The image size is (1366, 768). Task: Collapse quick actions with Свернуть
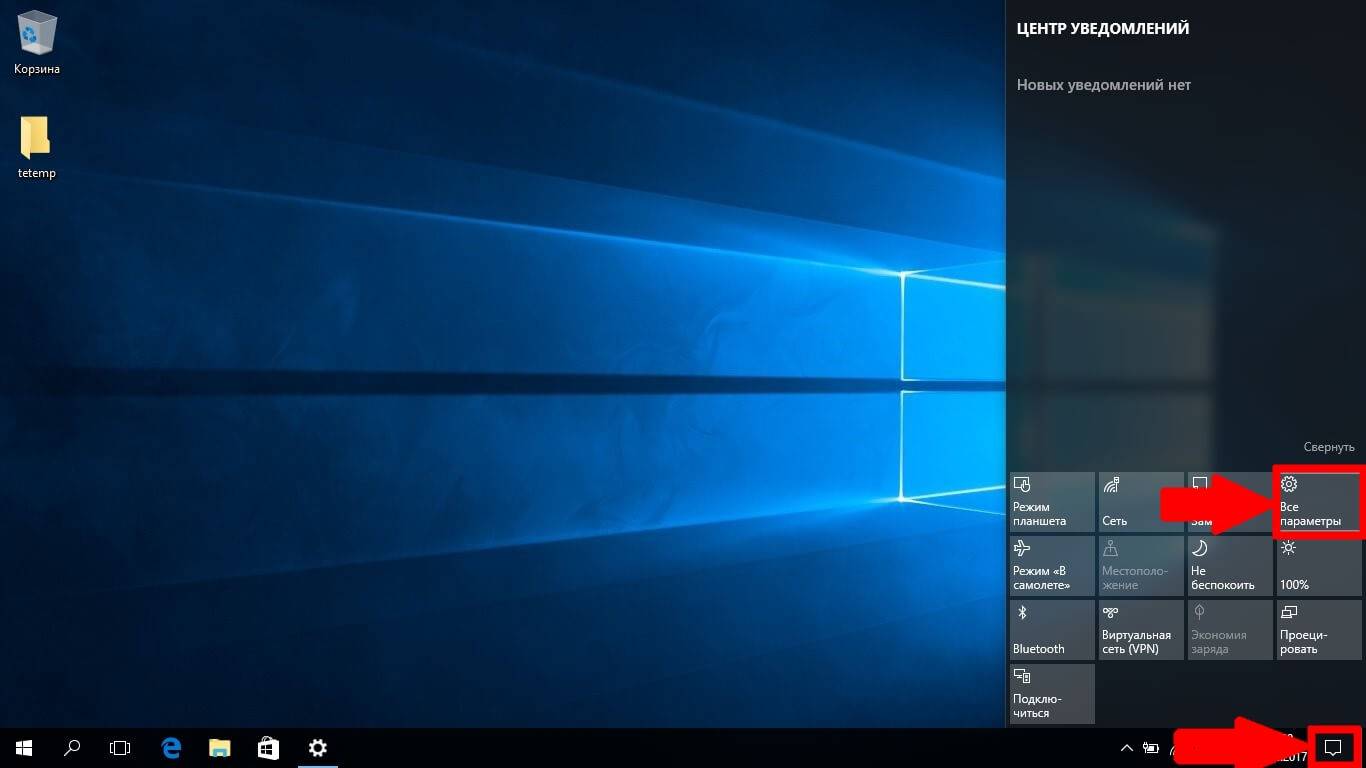coord(1328,447)
